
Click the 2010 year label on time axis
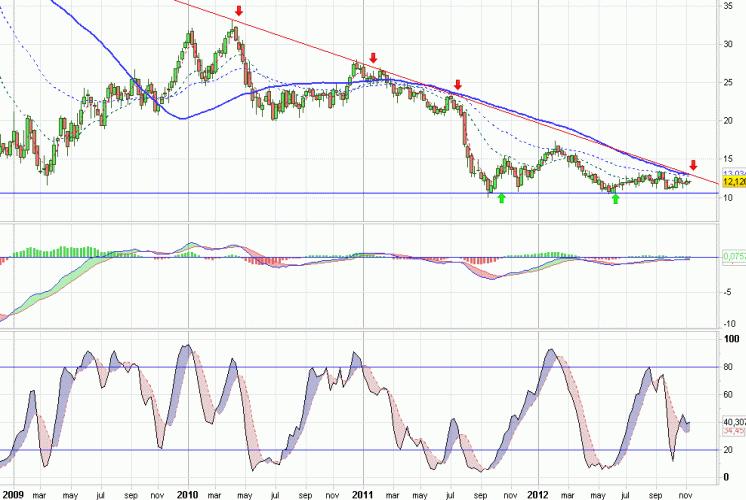(188, 493)
